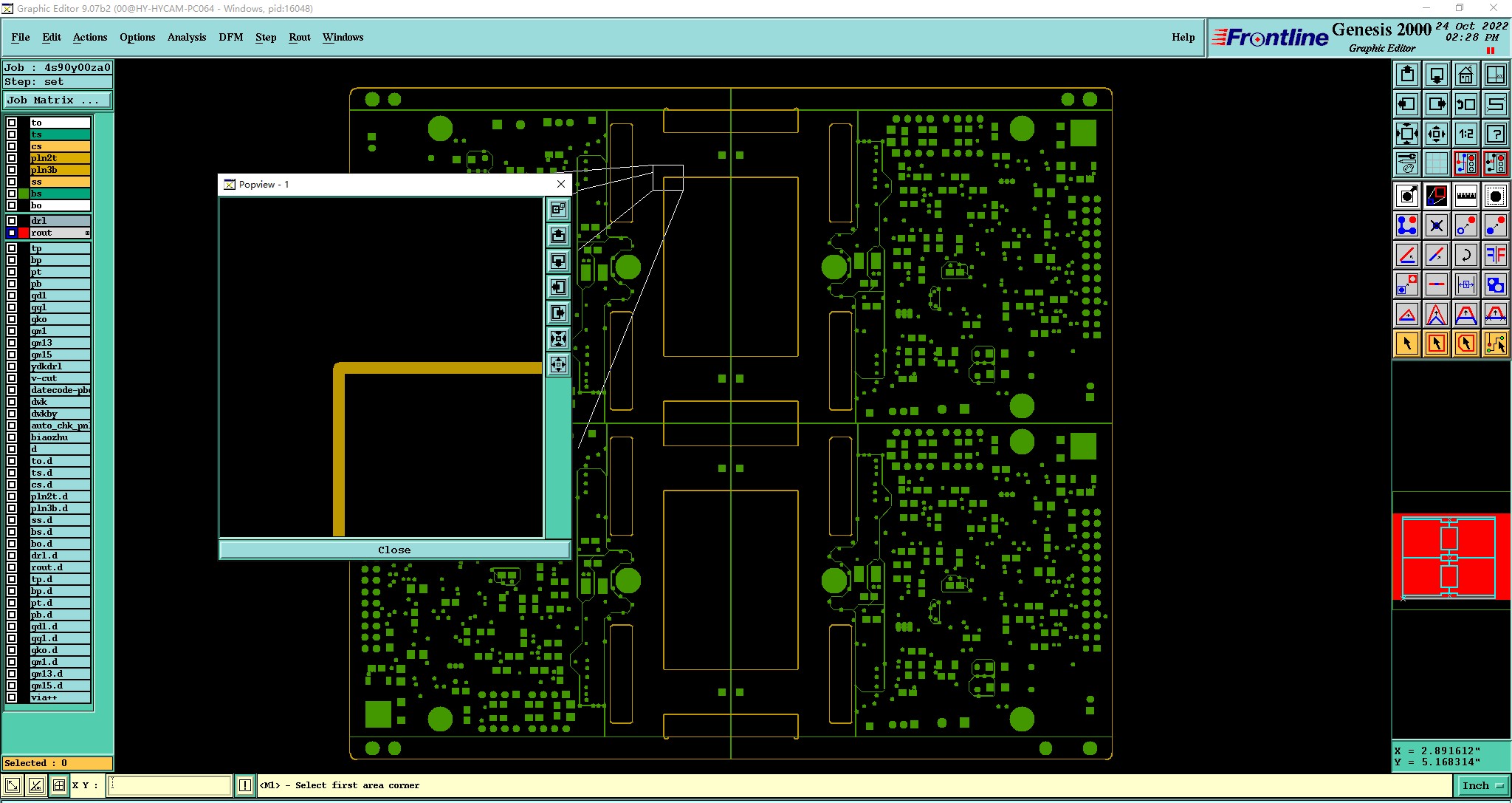The width and height of the screenshot is (1512, 803).
Task: Click the exclamation mark icon in status bar
Action: coord(245,785)
